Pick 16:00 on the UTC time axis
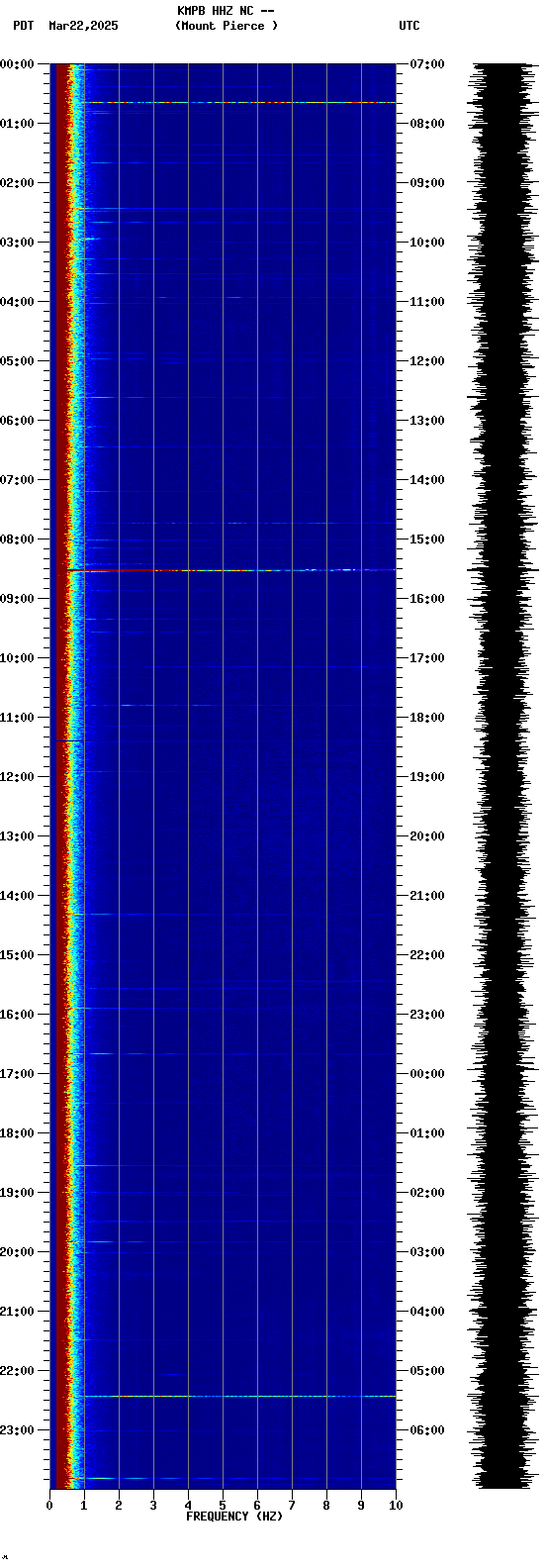 click(x=427, y=599)
